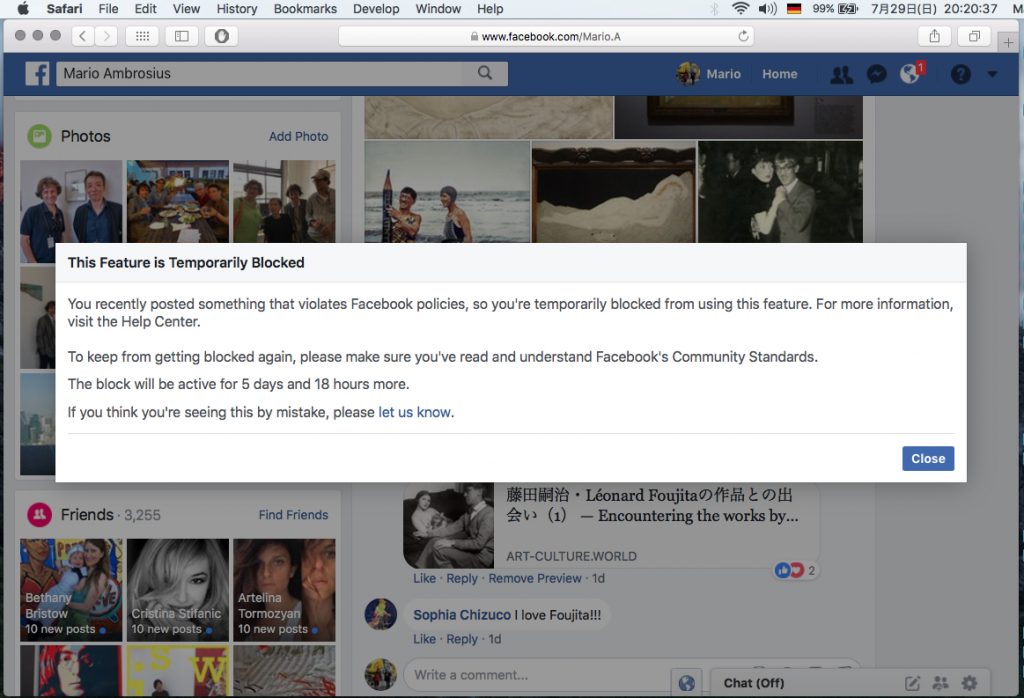This screenshot has height=698, width=1024.
Task: Click the volume status icon
Action: [767, 8]
